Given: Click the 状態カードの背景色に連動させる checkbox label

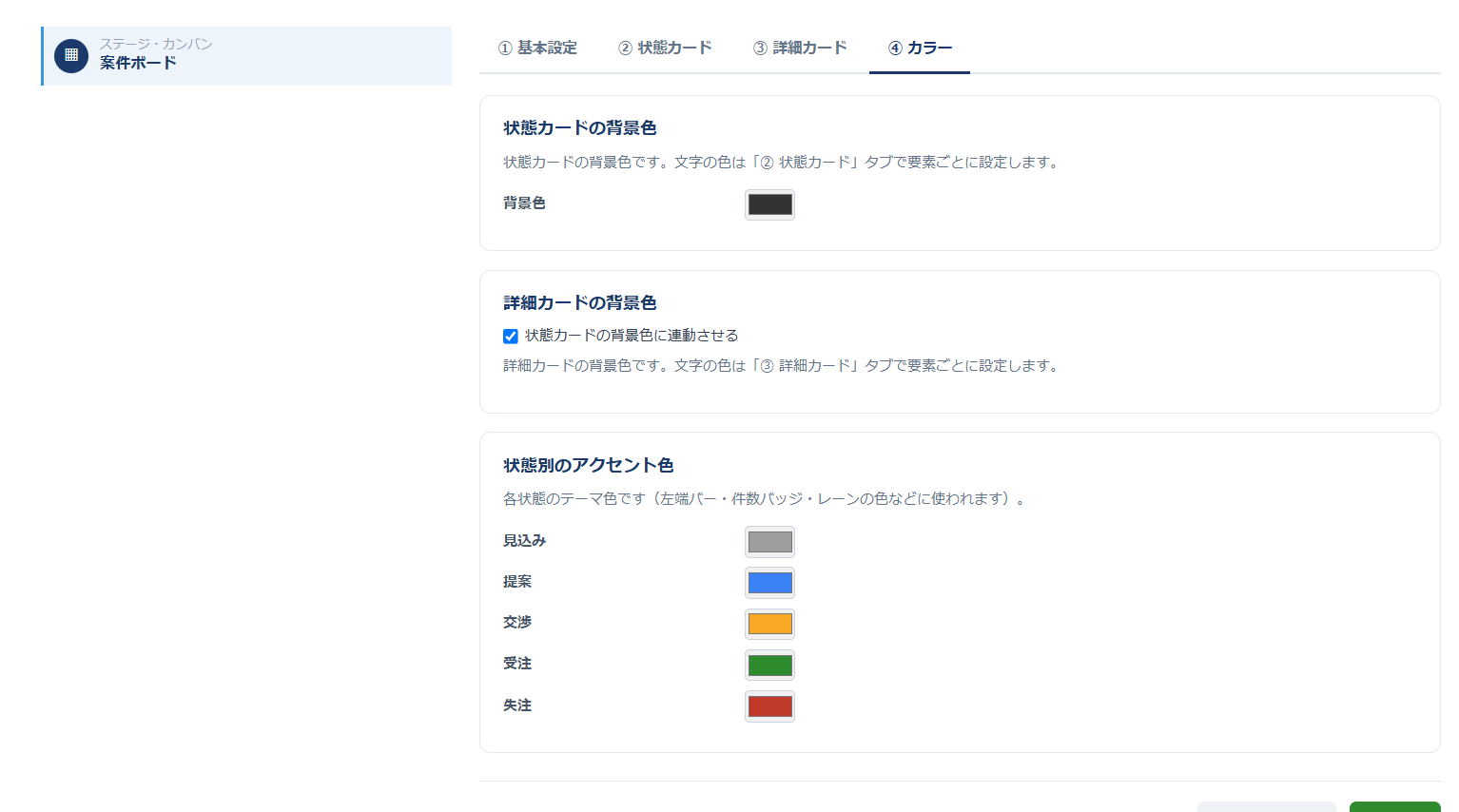Looking at the screenshot, I should (632, 336).
